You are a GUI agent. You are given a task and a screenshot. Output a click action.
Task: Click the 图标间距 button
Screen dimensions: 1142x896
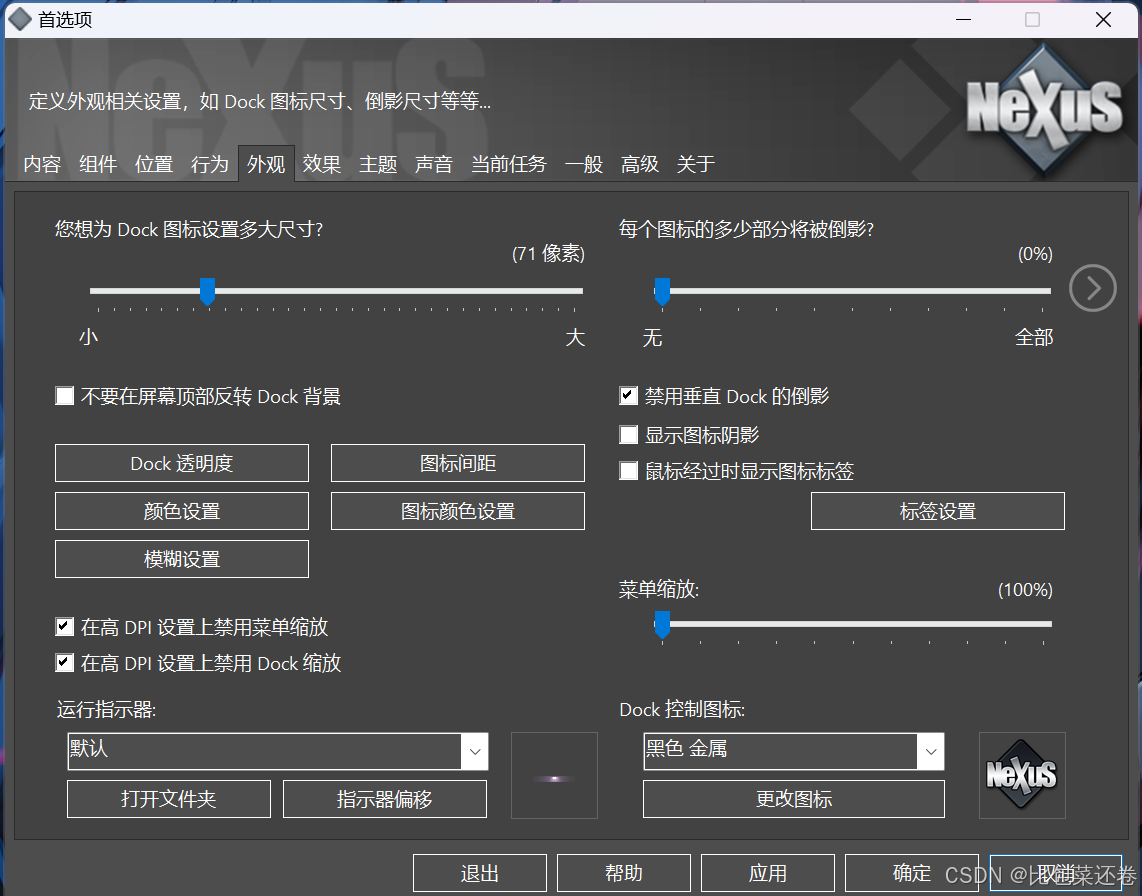coord(458,463)
